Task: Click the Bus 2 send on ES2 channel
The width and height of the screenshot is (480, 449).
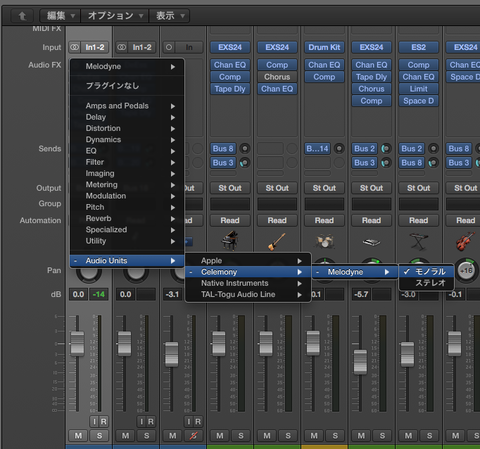Action: [x=412, y=148]
